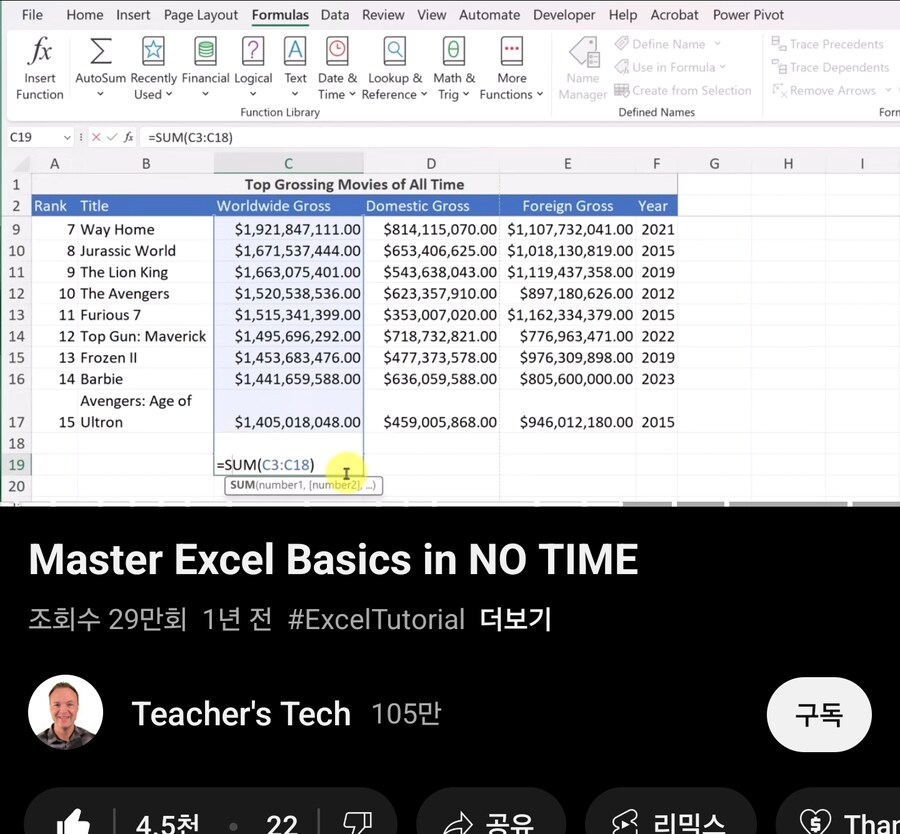Image resolution: width=900 pixels, height=834 pixels.
Task: Select the Foreign Gross header cell
Action: click(567, 206)
